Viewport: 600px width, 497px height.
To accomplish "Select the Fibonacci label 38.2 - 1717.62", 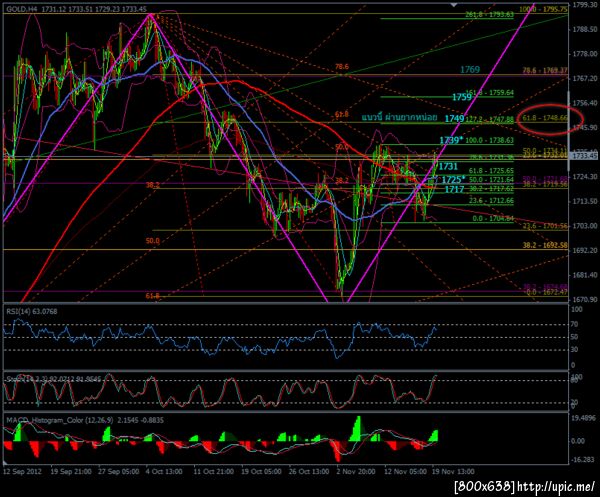I will 491,188.
